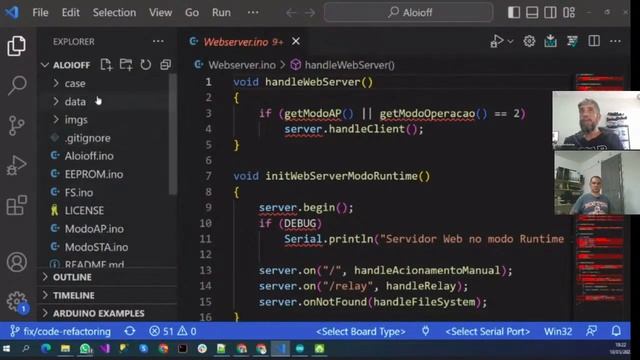Open the Go menu

click(192, 13)
